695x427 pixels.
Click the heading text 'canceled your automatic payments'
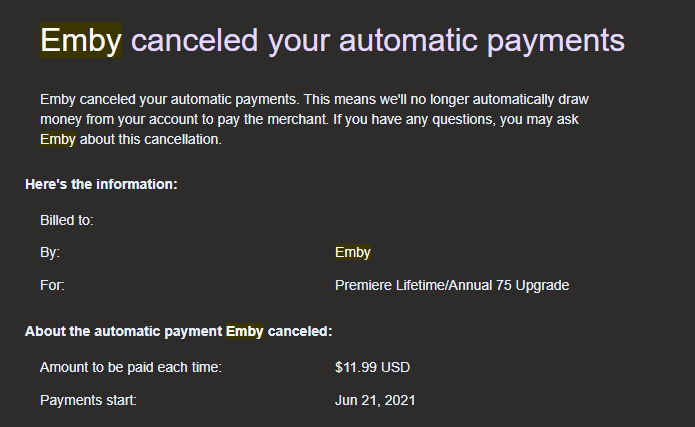[x=378, y=41]
